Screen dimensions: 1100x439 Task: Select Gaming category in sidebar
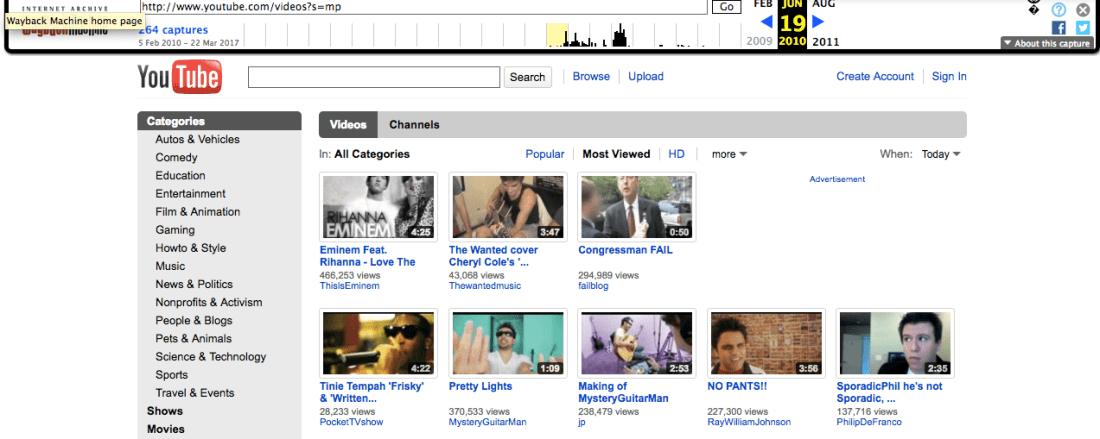[175, 230]
